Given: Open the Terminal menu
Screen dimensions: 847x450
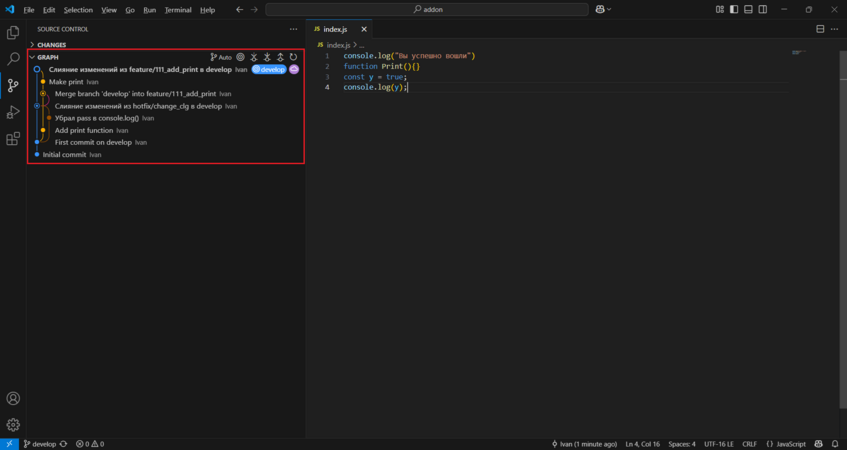Looking at the screenshot, I should click(178, 9).
